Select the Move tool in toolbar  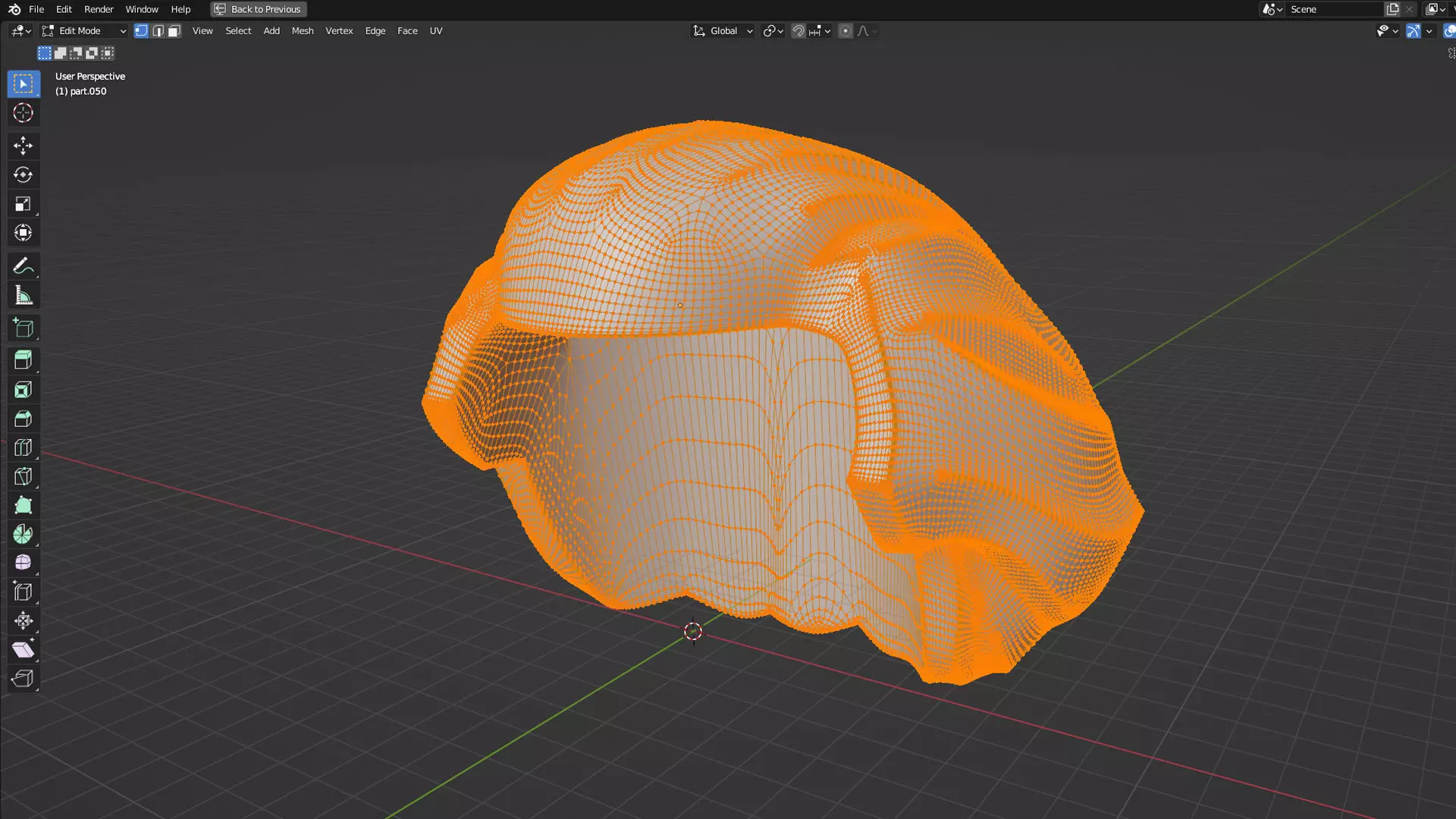coord(23,146)
